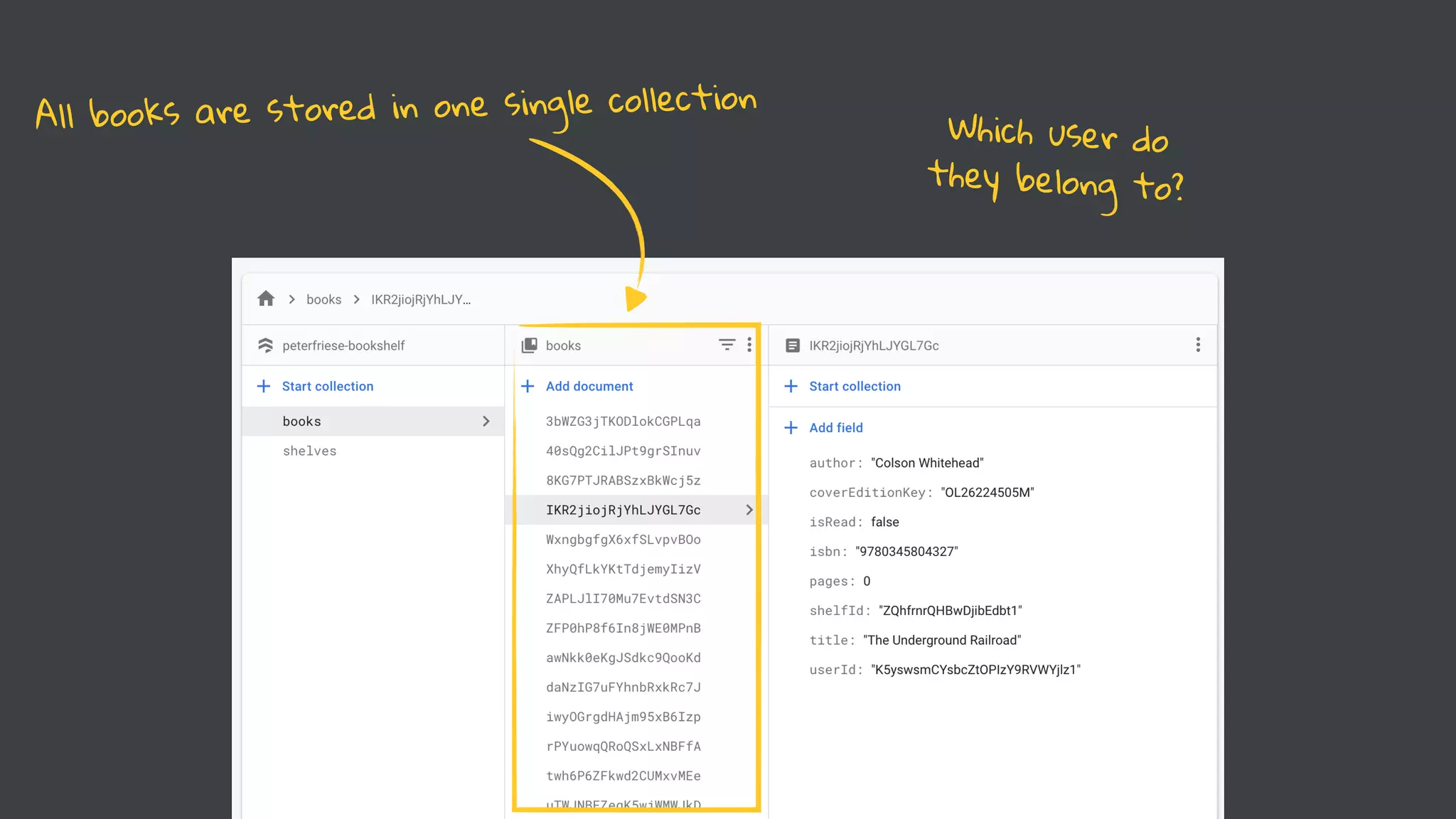This screenshot has height=819, width=1456.
Task: Click chevron on selected IKR2jiojRjYhLJYGL7Gc document
Action: coord(749,510)
